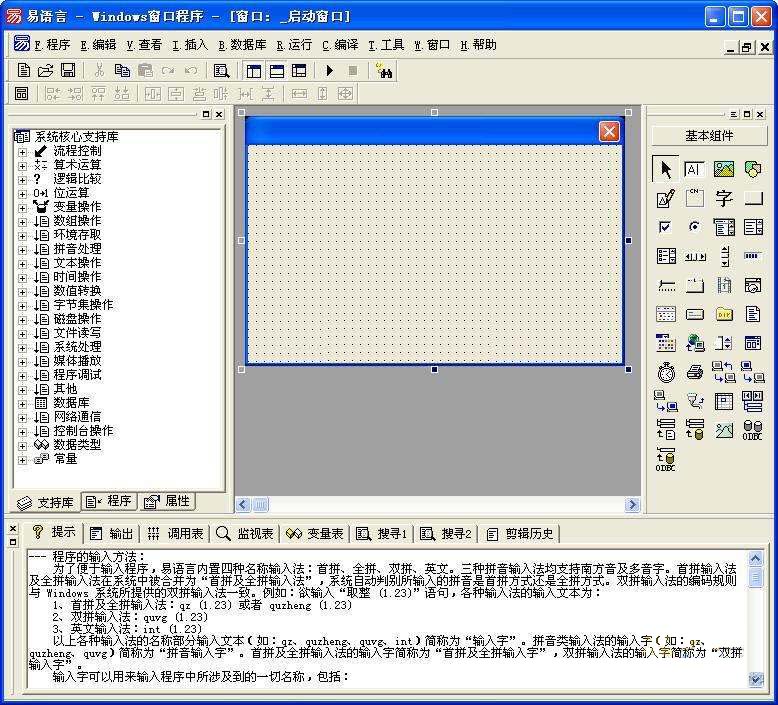Viewport: 778px width, 705px height.
Task: Select the printer component icon
Action: pyautogui.click(x=695, y=372)
